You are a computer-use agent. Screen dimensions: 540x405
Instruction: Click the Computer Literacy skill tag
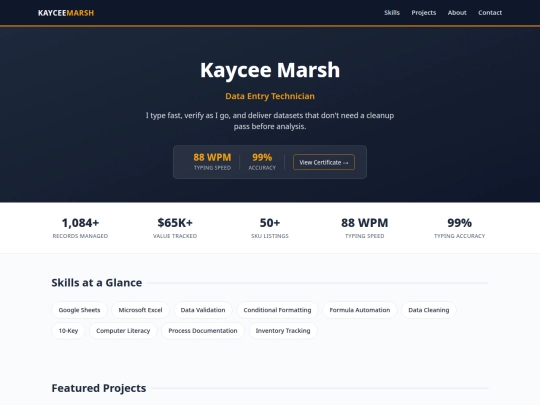click(x=123, y=331)
